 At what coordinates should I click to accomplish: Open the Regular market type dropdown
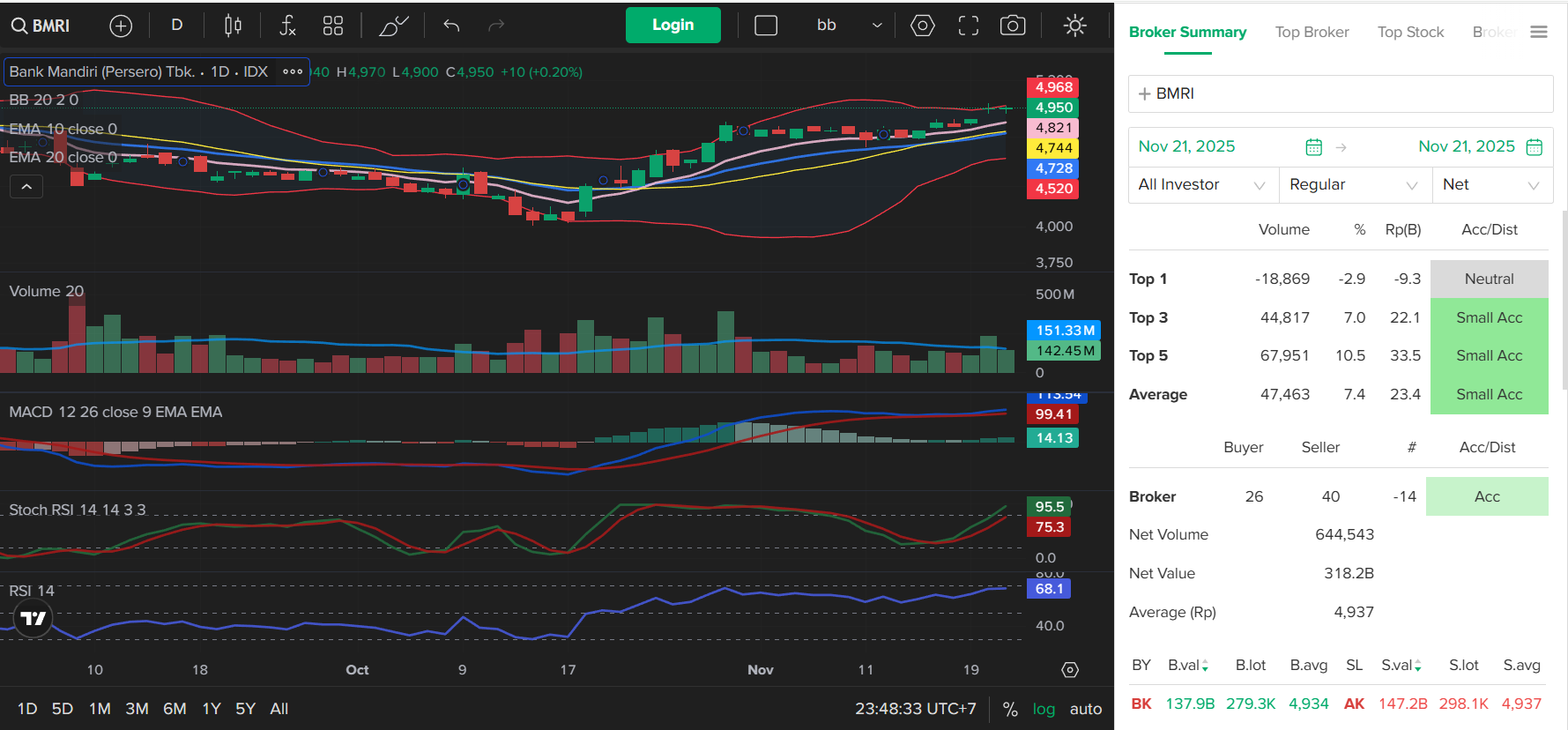click(x=1354, y=185)
